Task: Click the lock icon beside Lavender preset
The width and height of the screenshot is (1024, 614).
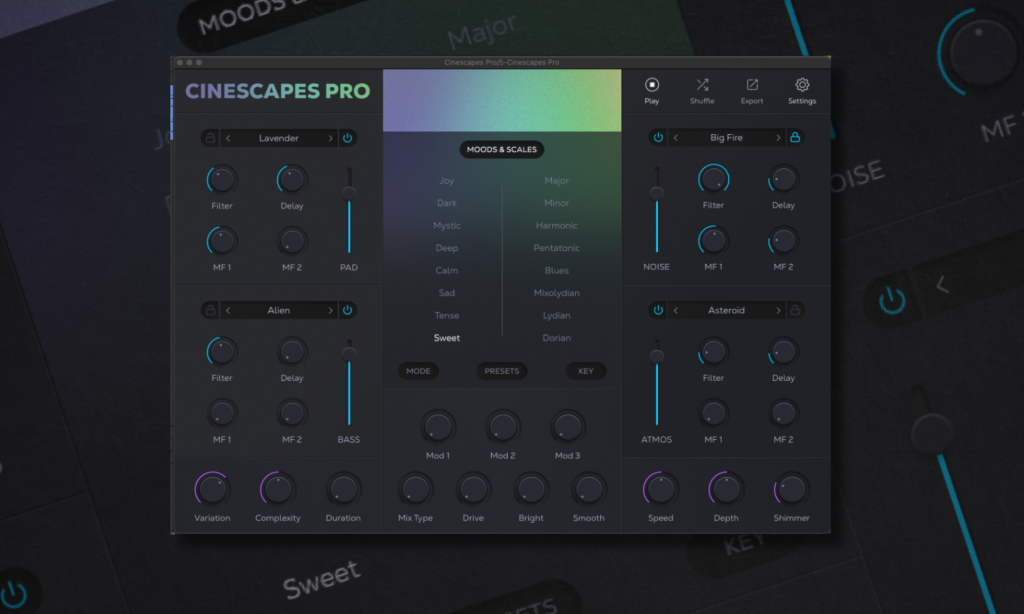Action: [210, 138]
